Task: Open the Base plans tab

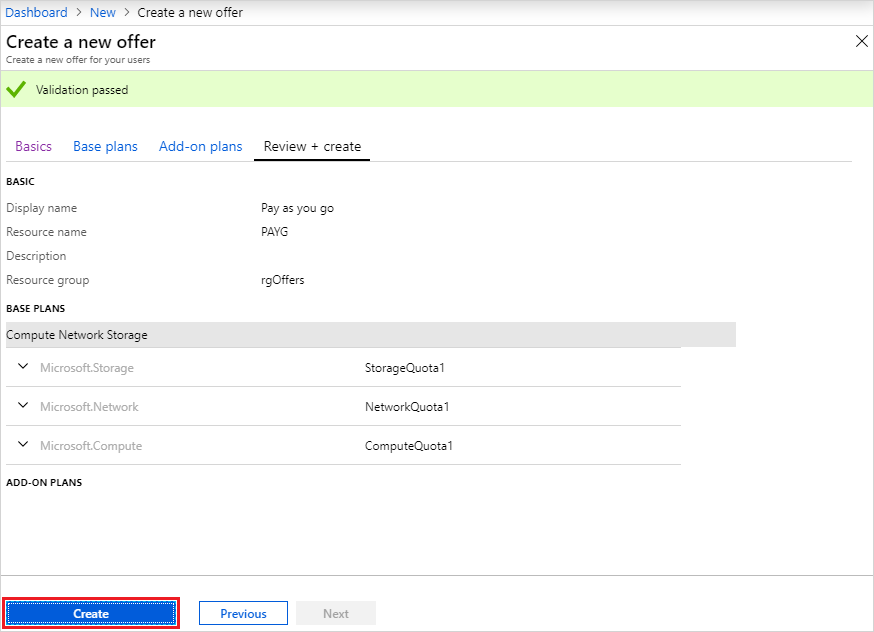Action: pyautogui.click(x=105, y=146)
